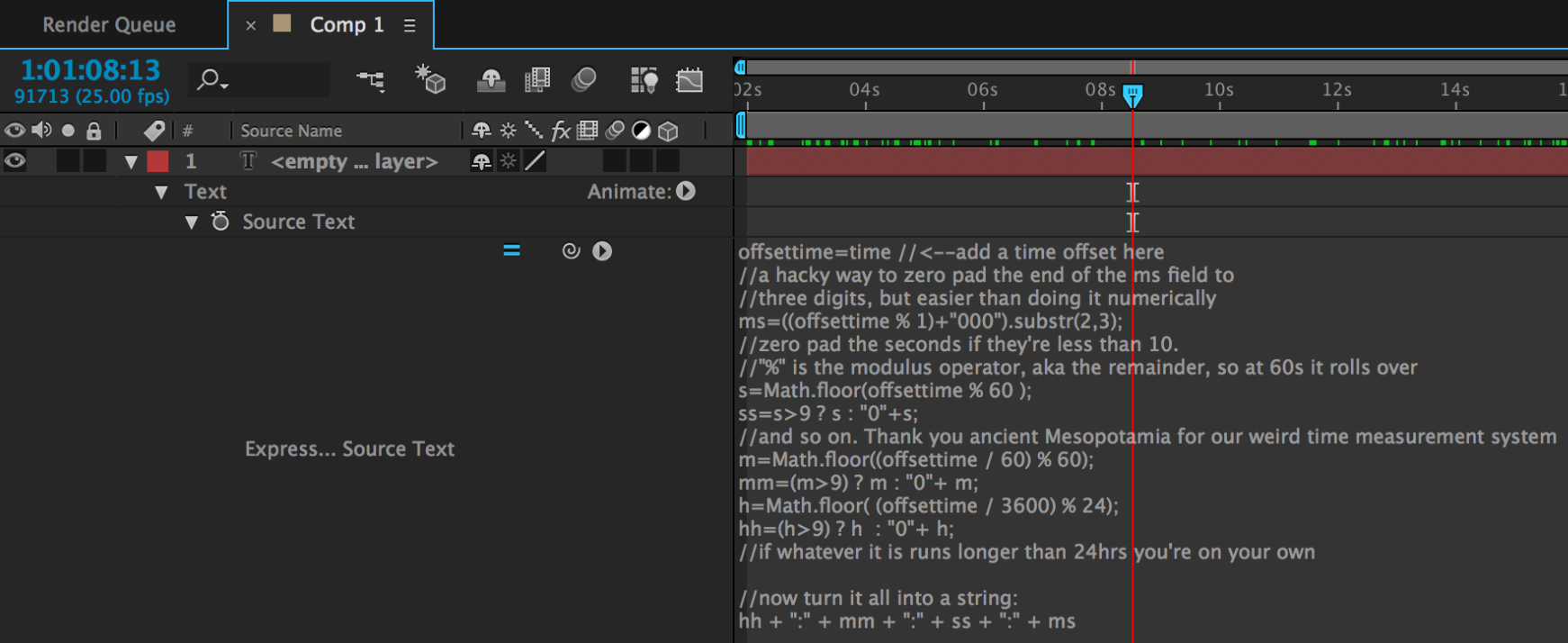Collapse the Source Text property

point(191,222)
